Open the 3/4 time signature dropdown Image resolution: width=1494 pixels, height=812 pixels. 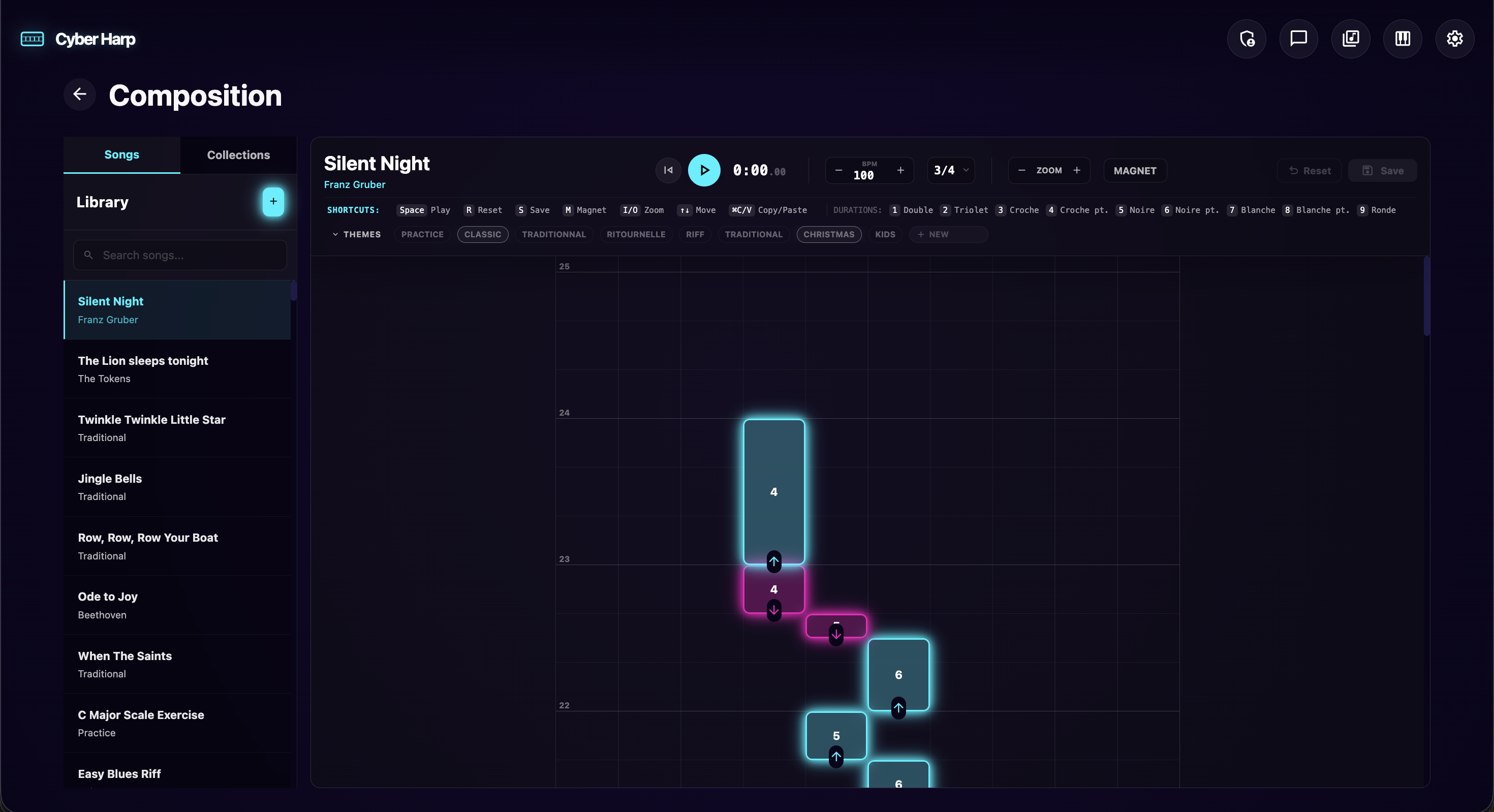[x=951, y=171]
